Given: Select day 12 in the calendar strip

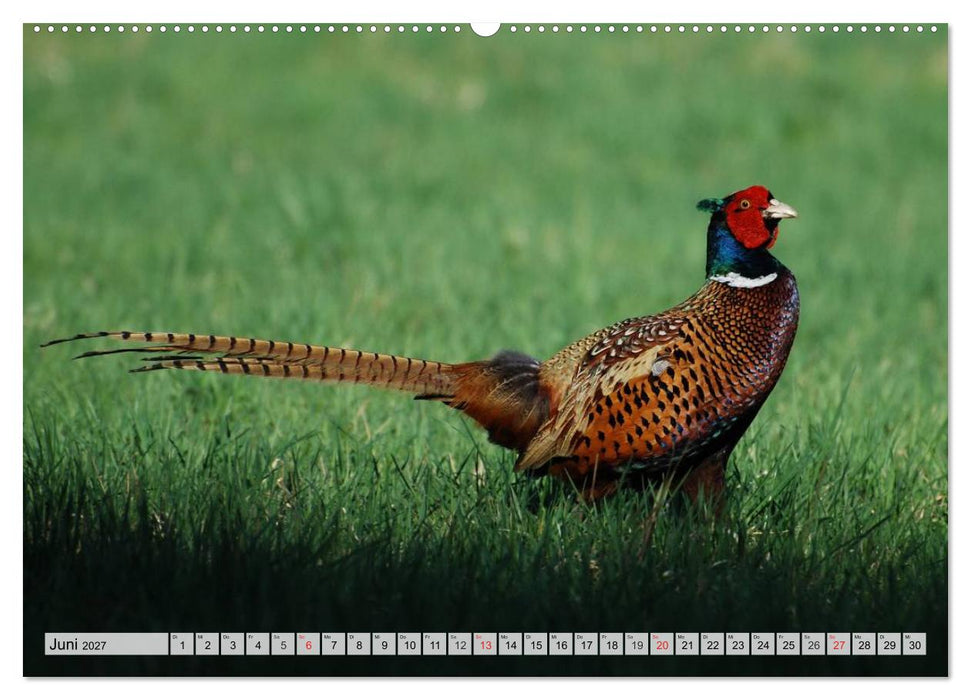Looking at the screenshot, I should click(460, 644).
